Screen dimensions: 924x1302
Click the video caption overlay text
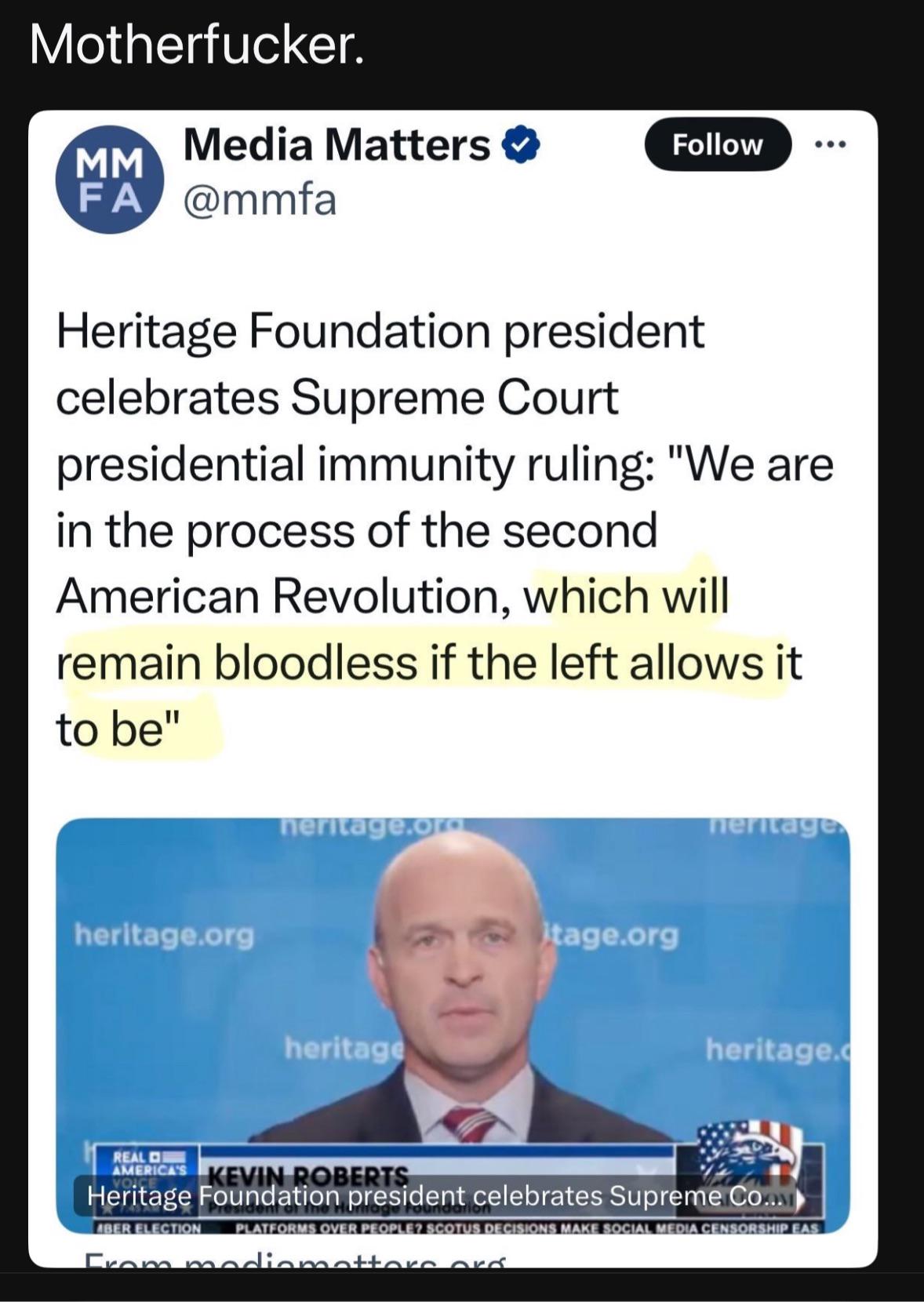click(431, 1196)
